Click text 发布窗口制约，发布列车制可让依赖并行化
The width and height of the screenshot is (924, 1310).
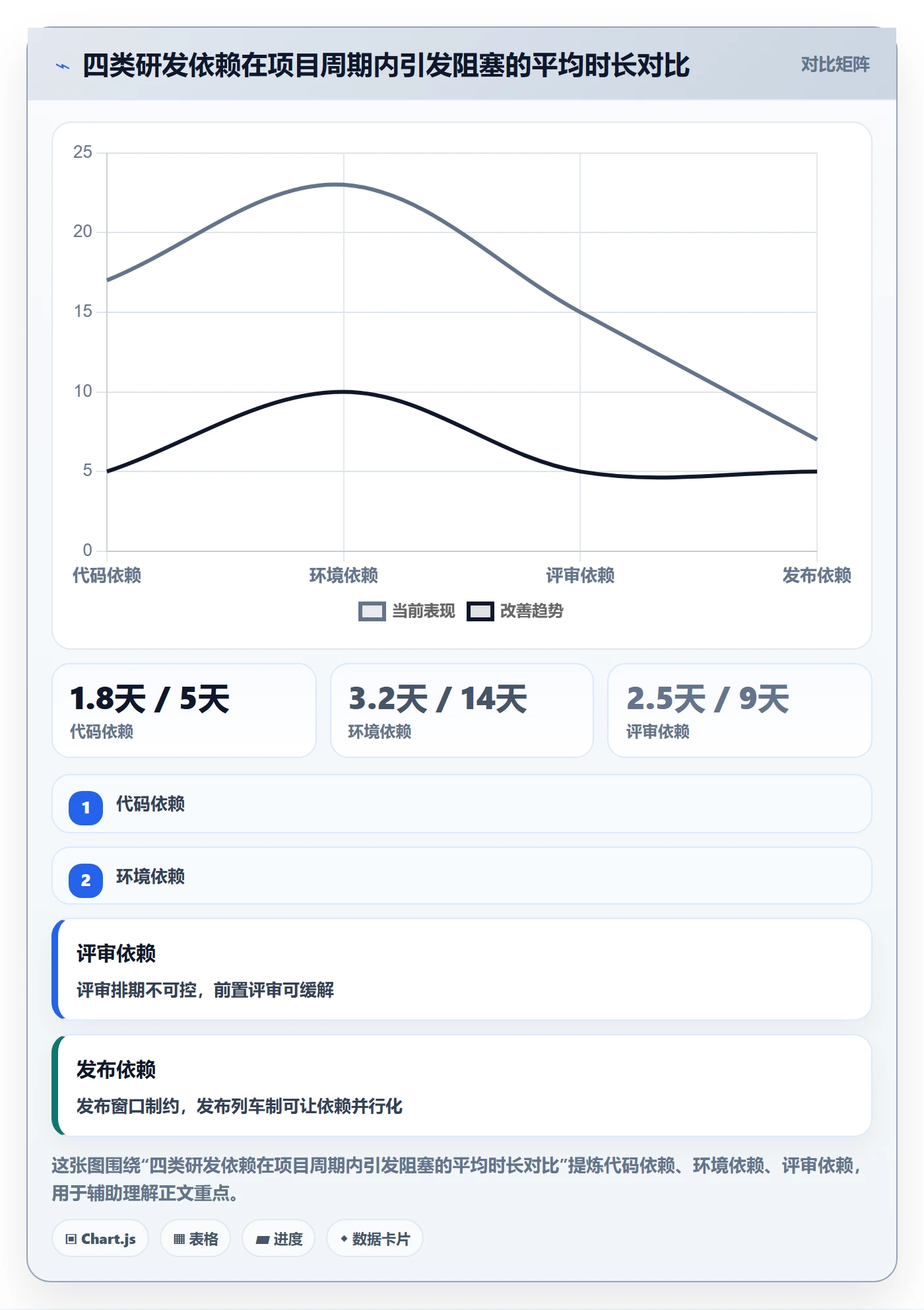click(240, 1106)
